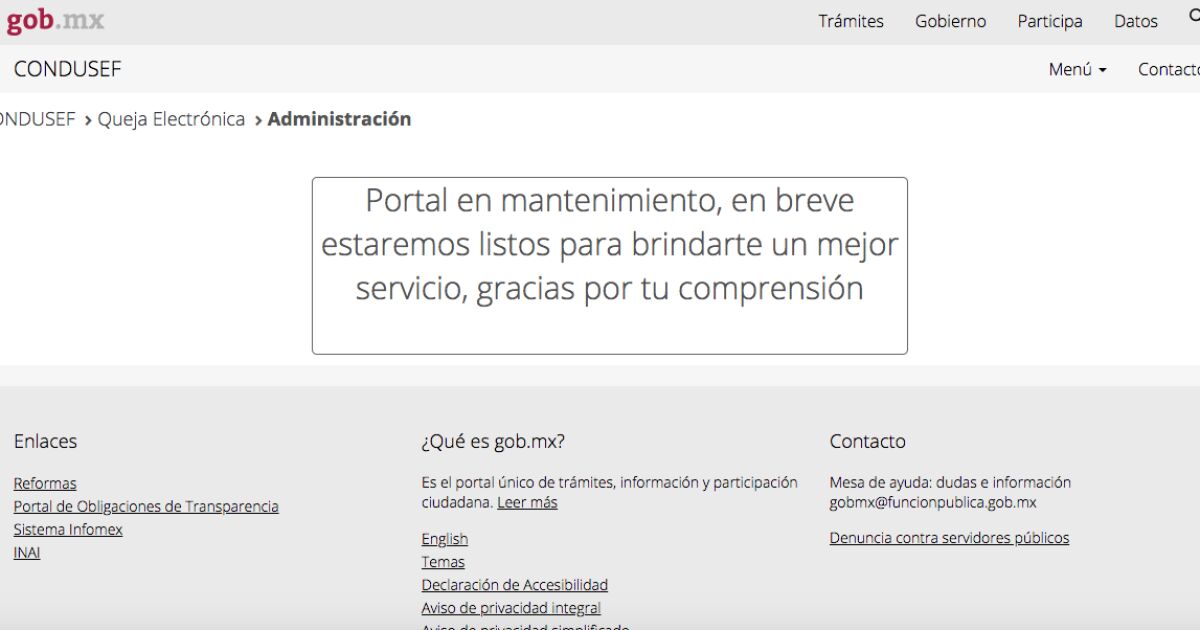1200x630 pixels.
Task: Open Queja Electrónica breadcrumb
Action: pyautogui.click(x=171, y=119)
